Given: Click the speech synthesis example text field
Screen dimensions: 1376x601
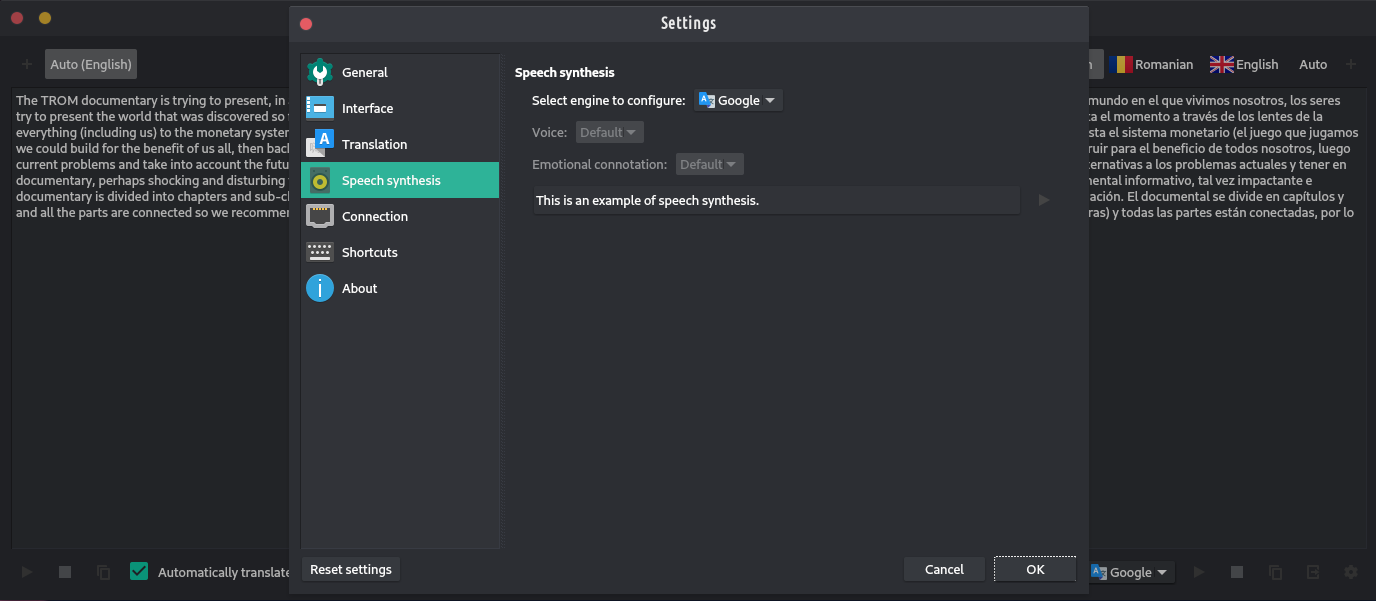Looking at the screenshot, I should (776, 200).
